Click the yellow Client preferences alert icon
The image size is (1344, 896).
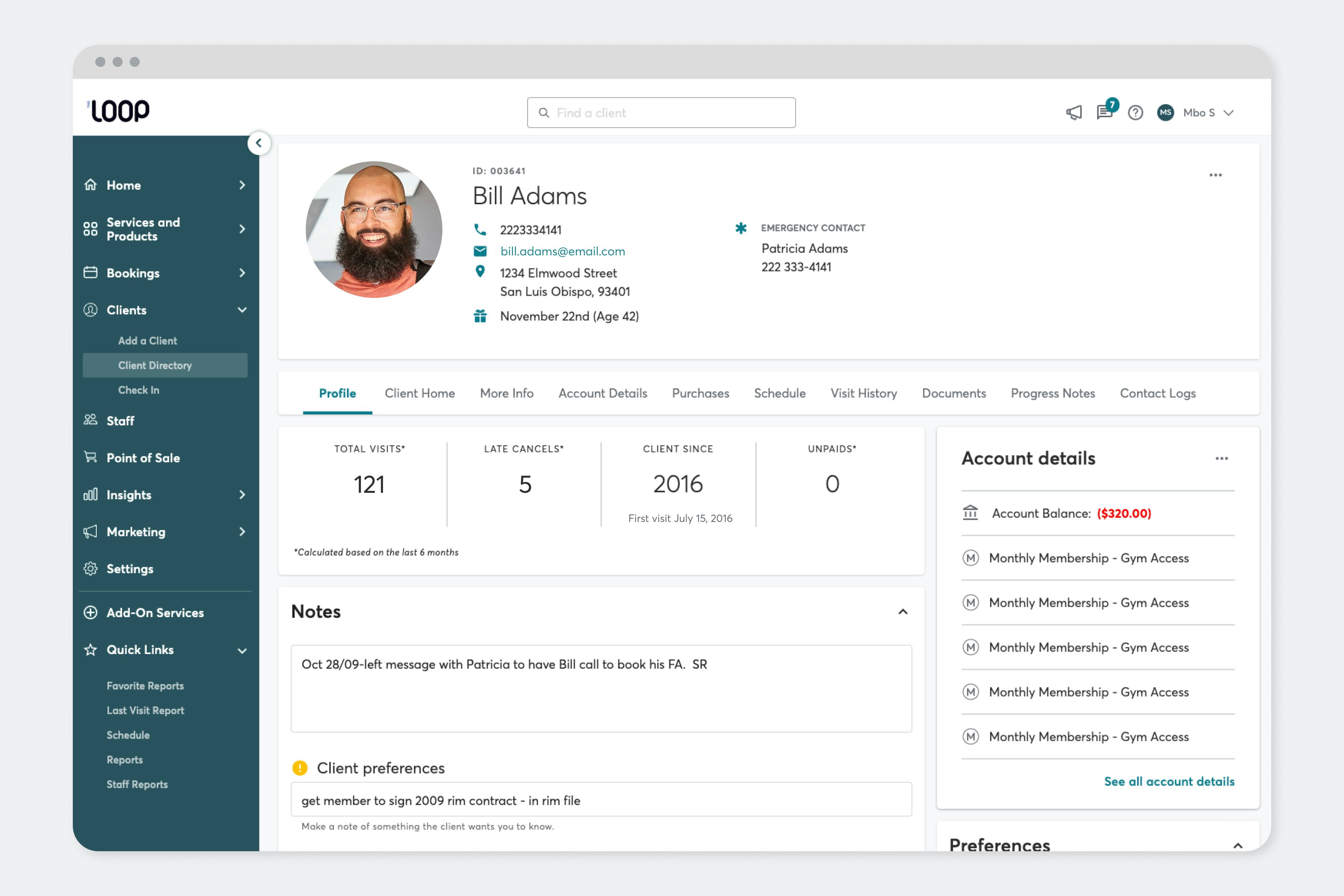point(300,768)
